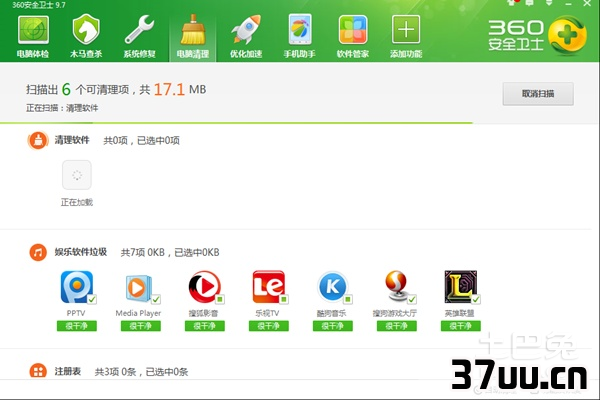Toggle the 搜狐影音 checkbox

click(x=220, y=299)
